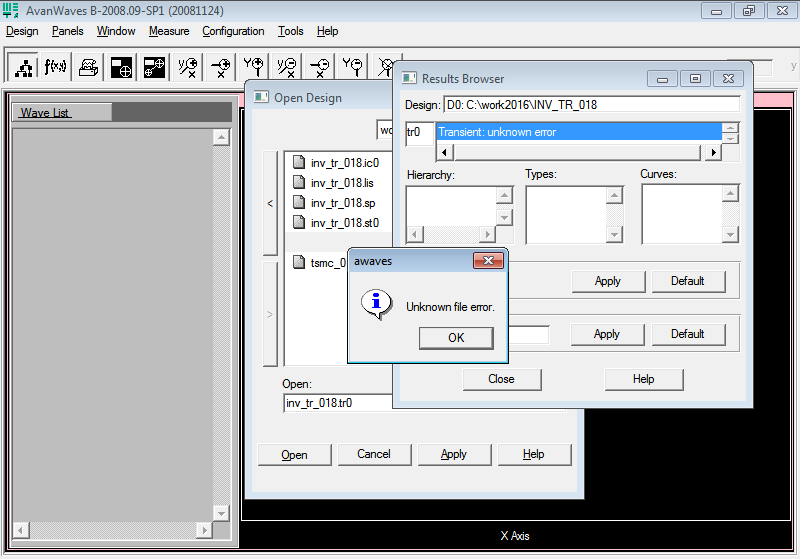
Task: Click the file icon beside inv_tr_018.sp
Action: coord(299,202)
